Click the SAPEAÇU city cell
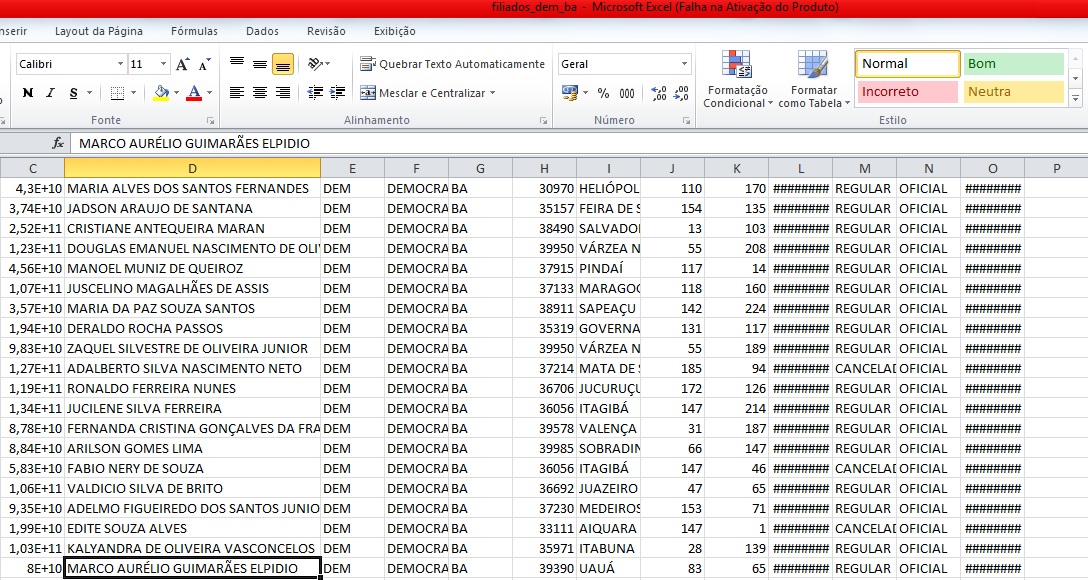The height and width of the screenshot is (580, 1088). [x=608, y=309]
